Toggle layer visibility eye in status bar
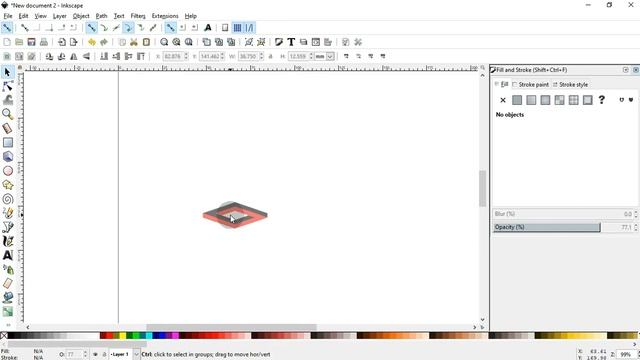The height and width of the screenshot is (360, 640). pos(95,354)
